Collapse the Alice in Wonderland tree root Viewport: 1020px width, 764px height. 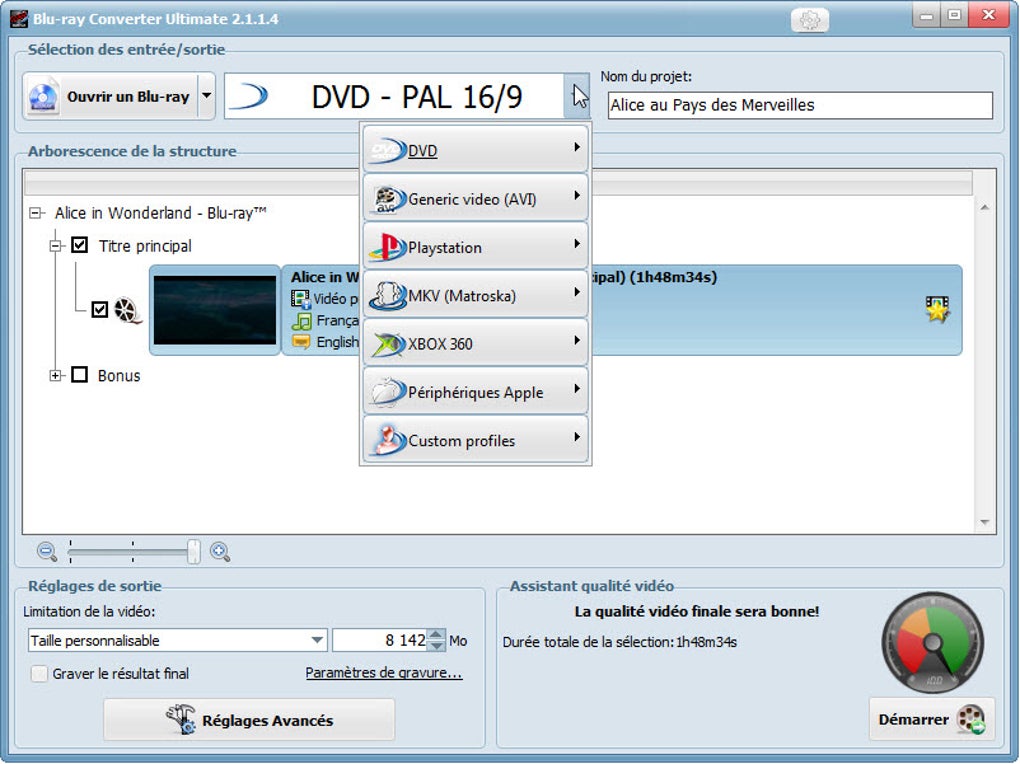click(x=36, y=213)
